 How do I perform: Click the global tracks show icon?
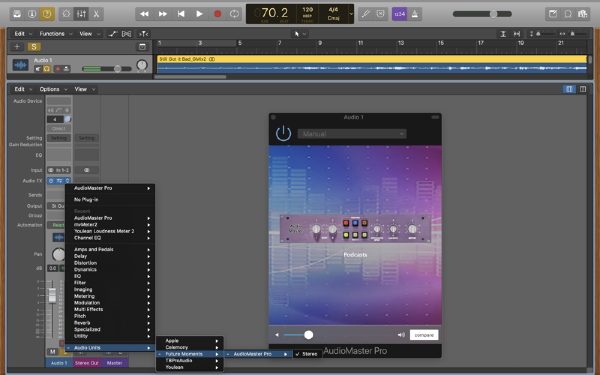coord(142,47)
